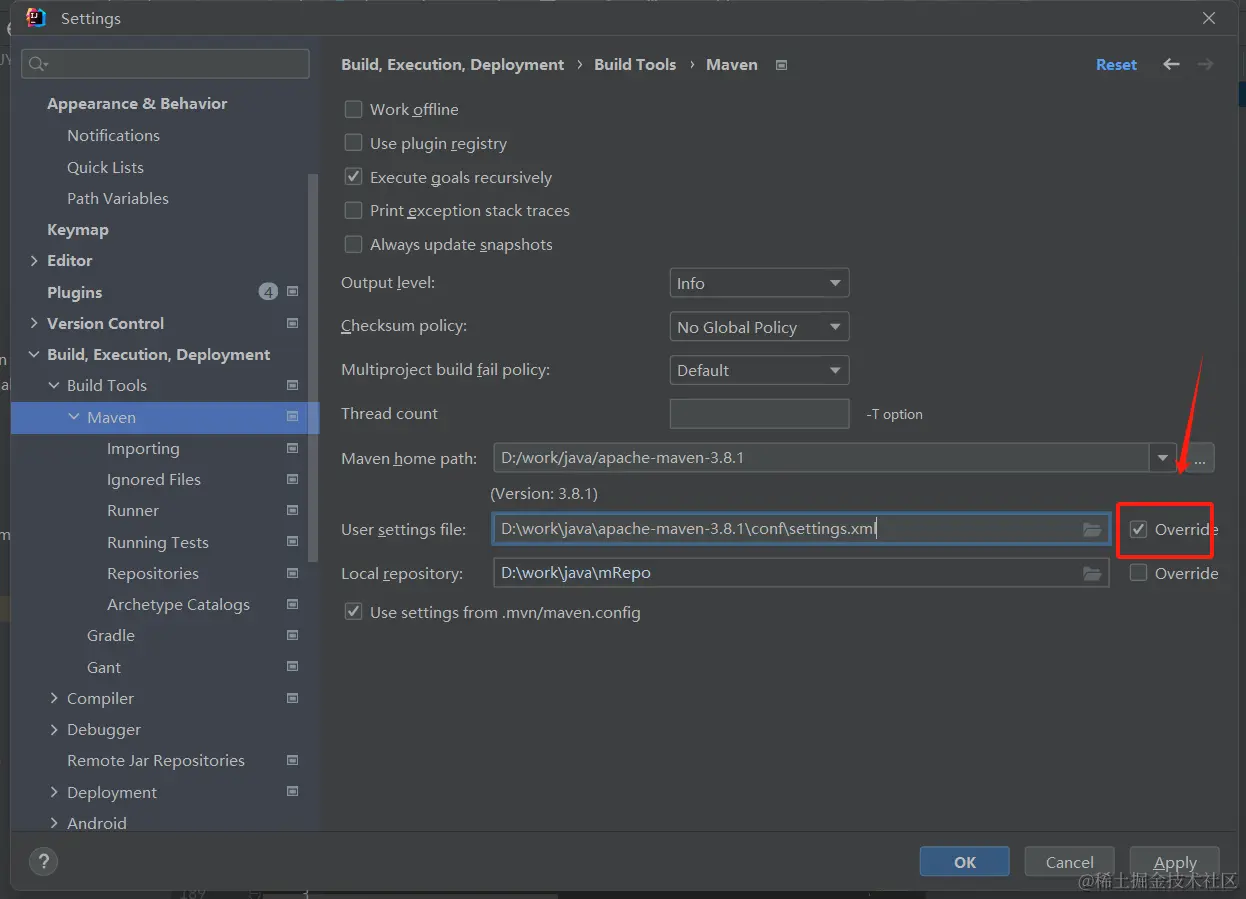1246x899 pixels.
Task: Navigate back using the left arrow
Action: pos(1170,64)
